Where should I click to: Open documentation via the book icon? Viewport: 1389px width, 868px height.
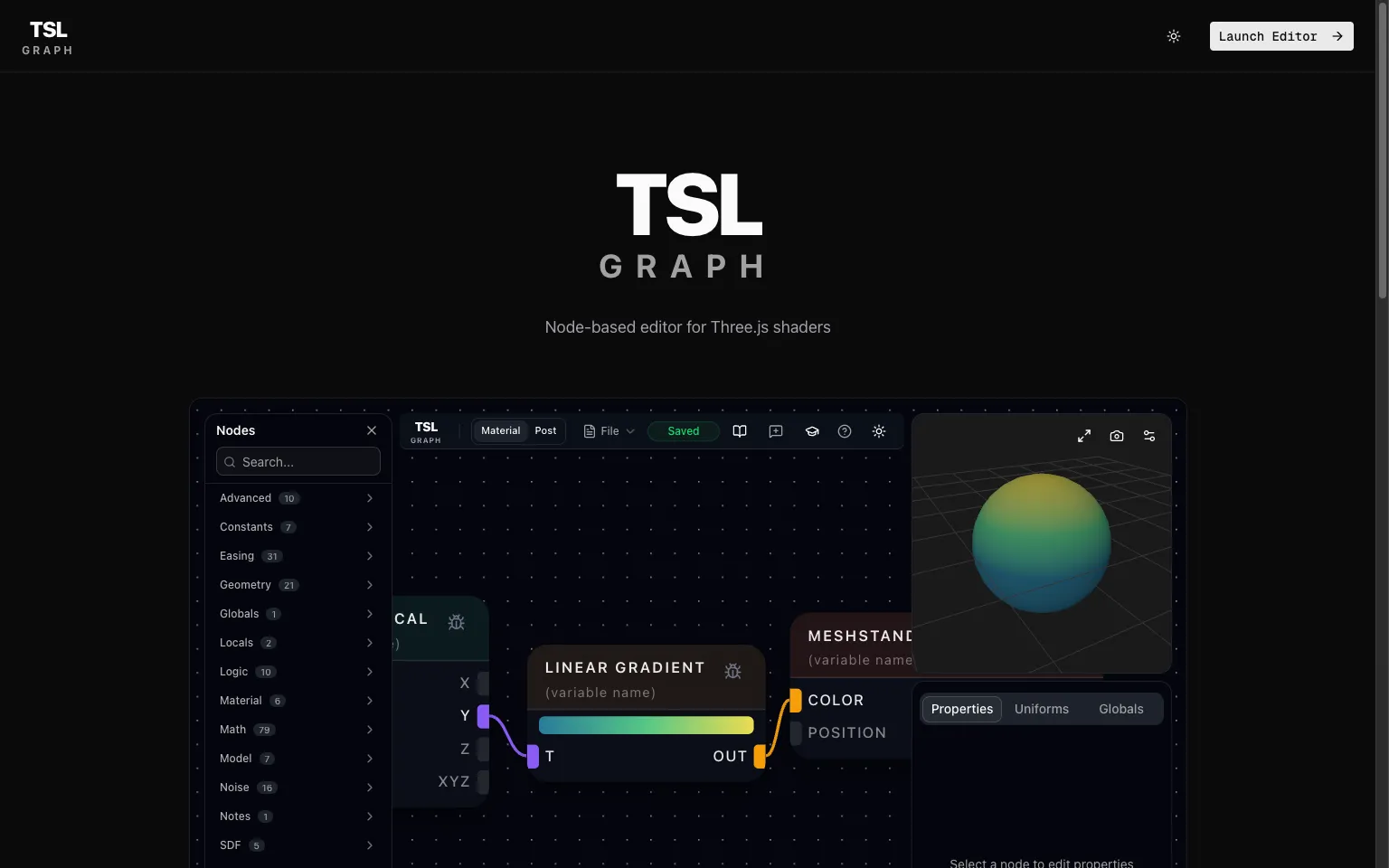(x=740, y=431)
